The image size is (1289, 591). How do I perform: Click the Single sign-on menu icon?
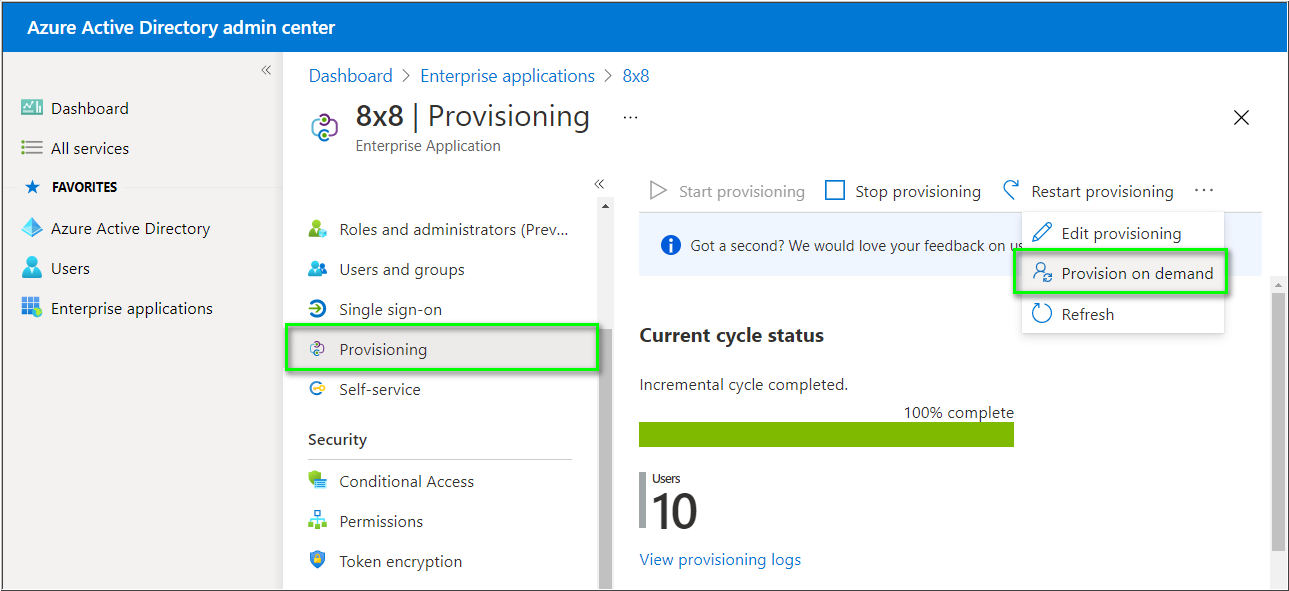318,309
